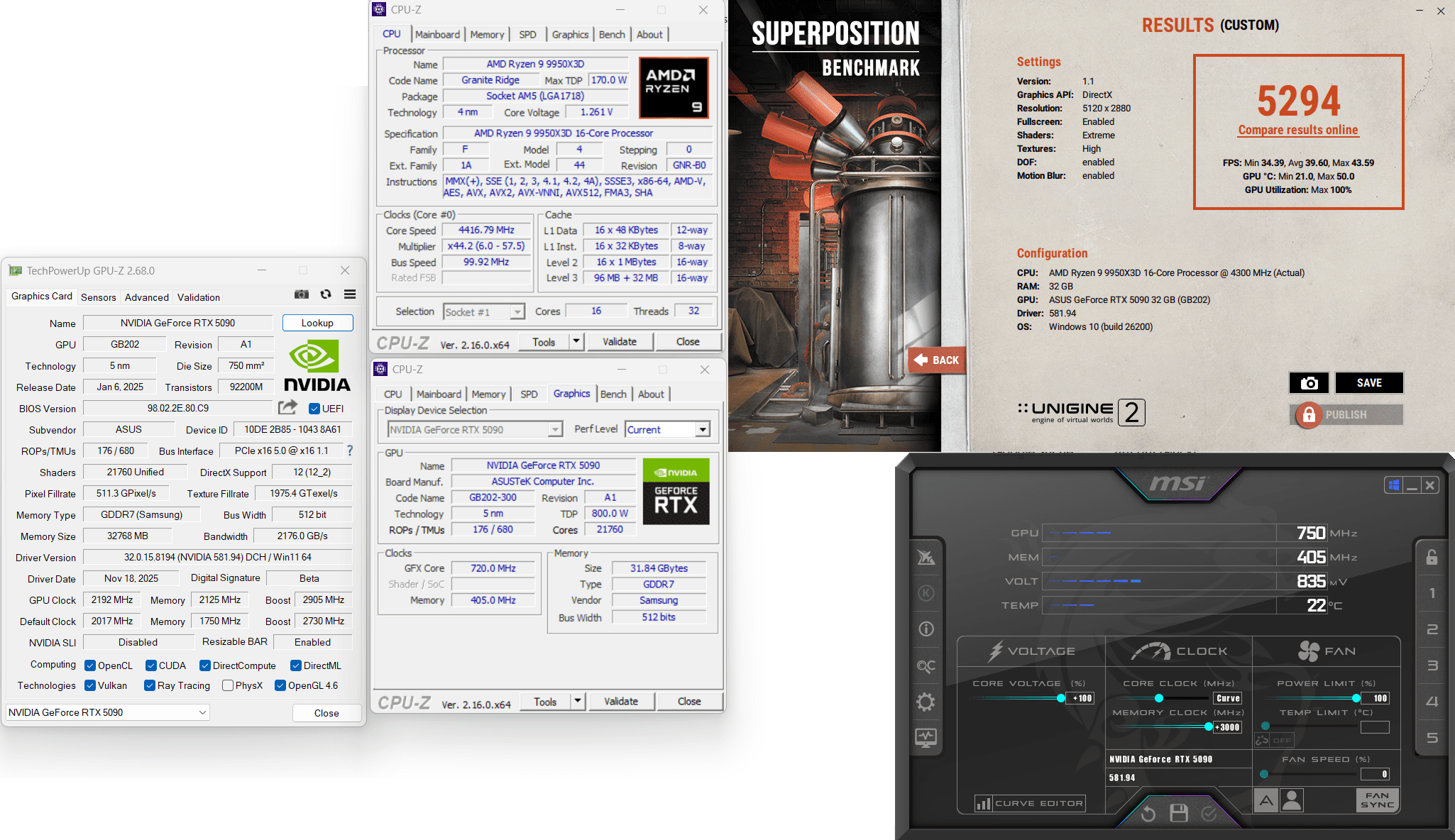Click Superposition screenshot camera button

click(x=1309, y=383)
